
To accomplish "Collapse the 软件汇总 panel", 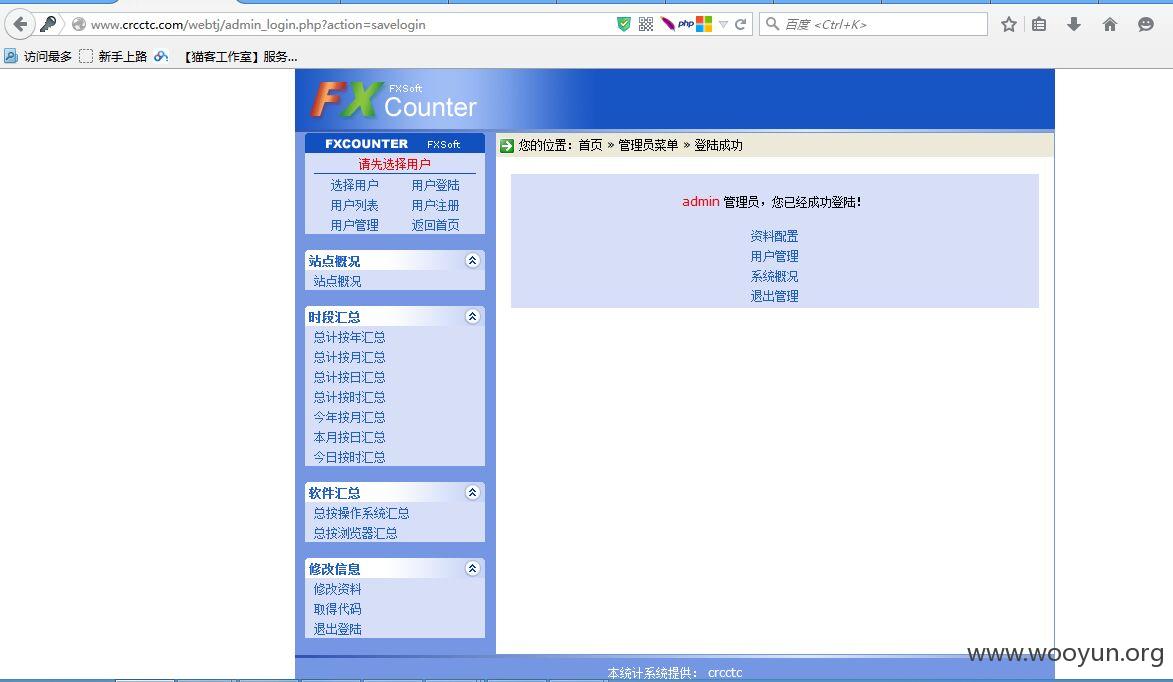I will (472, 492).
